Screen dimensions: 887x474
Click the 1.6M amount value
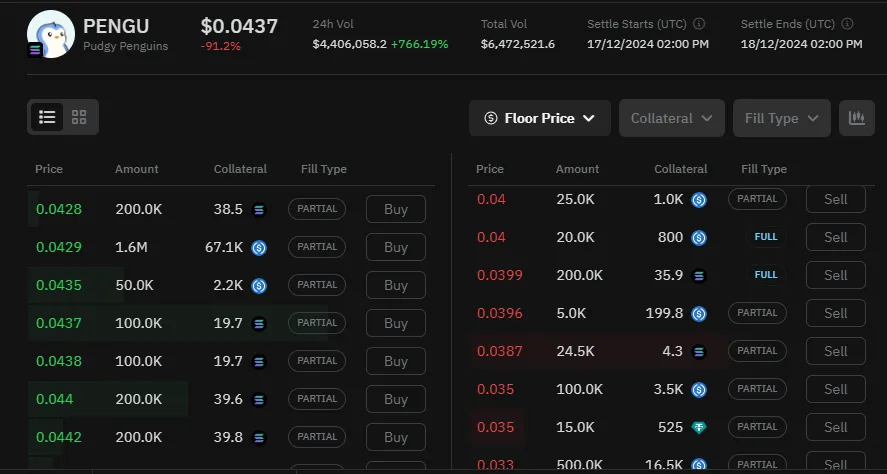tap(131, 247)
